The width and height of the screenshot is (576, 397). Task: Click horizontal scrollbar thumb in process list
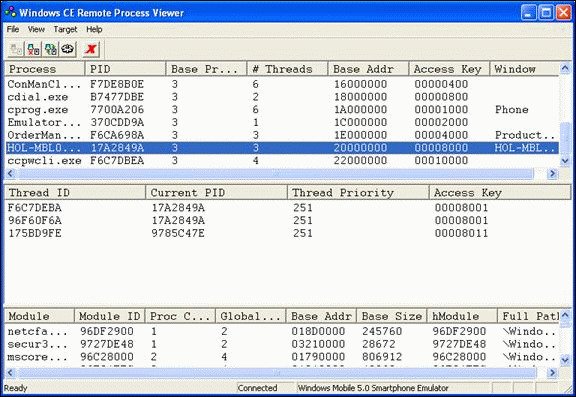(x=276, y=174)
